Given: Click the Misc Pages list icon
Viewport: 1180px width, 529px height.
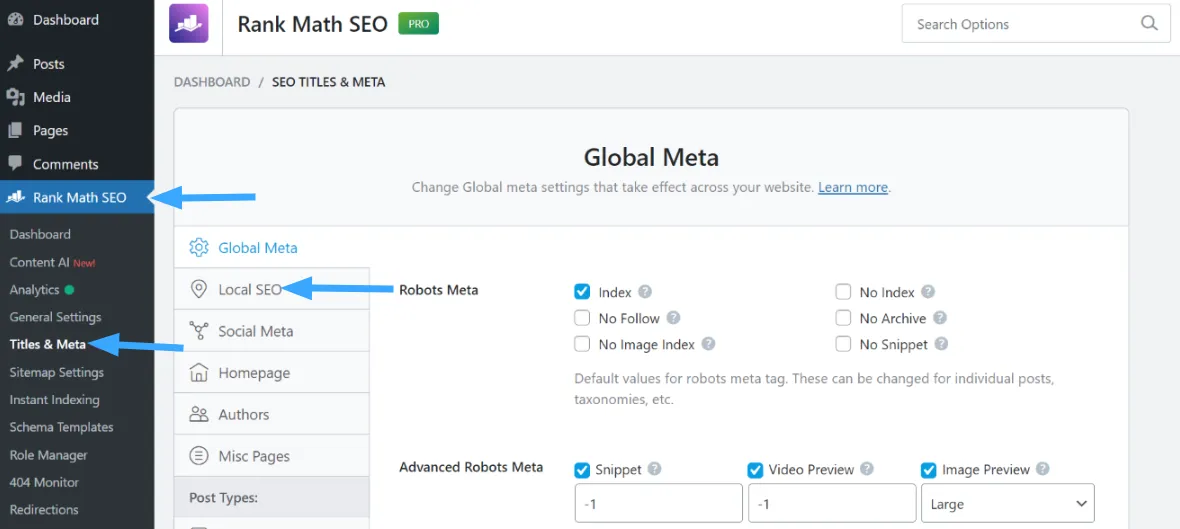Looking at the screenshot, I should tap(199, 456).
